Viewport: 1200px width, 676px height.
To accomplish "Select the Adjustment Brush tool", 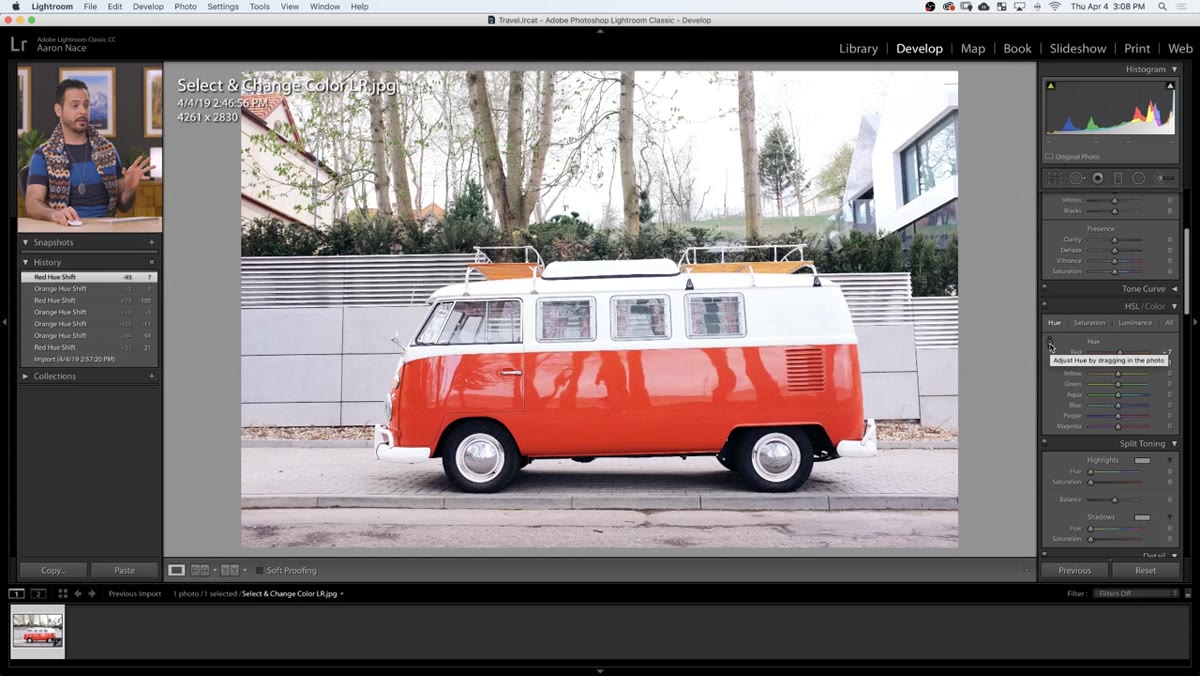I will click(x=1165, y=178).
